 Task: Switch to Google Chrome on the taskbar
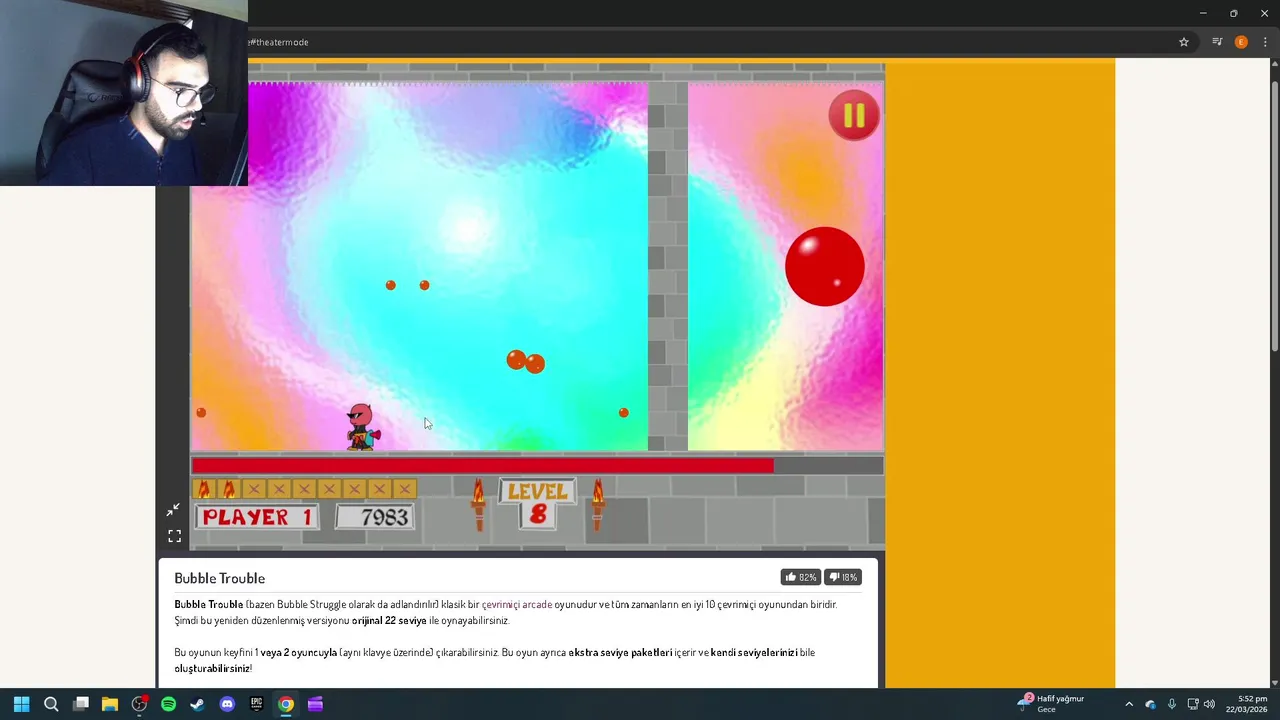(x=286, y=704)
